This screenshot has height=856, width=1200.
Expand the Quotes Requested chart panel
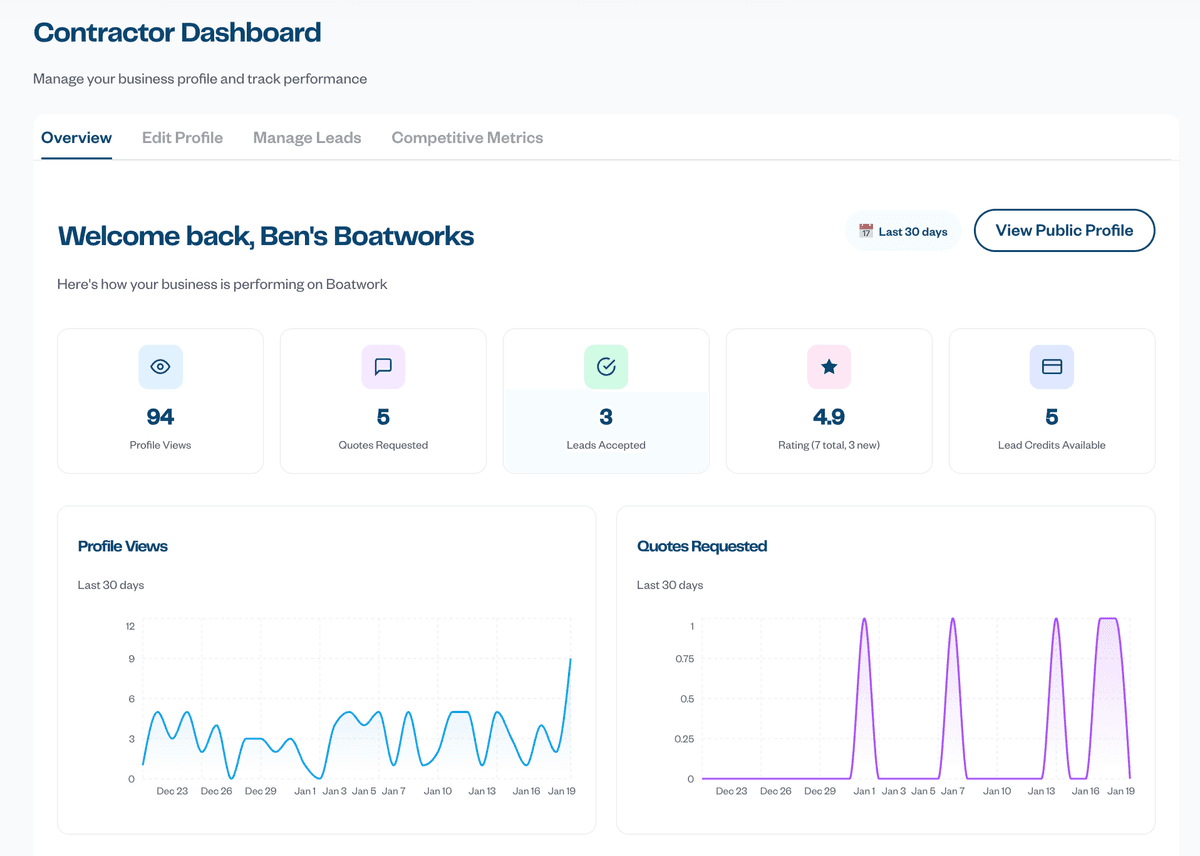[884, 668]
